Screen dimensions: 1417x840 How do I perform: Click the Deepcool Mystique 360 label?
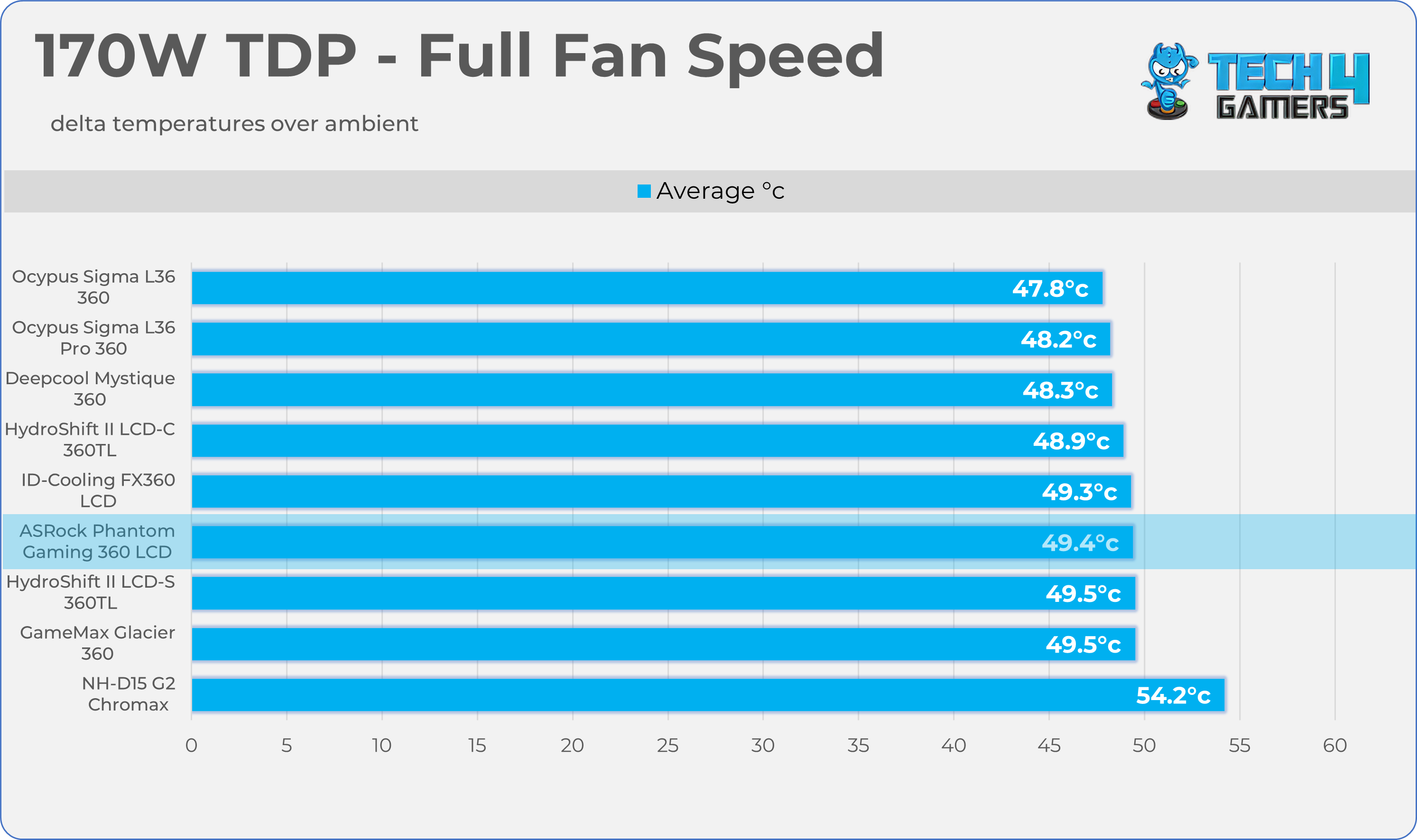pyautogui.click(x=90, y=388)
